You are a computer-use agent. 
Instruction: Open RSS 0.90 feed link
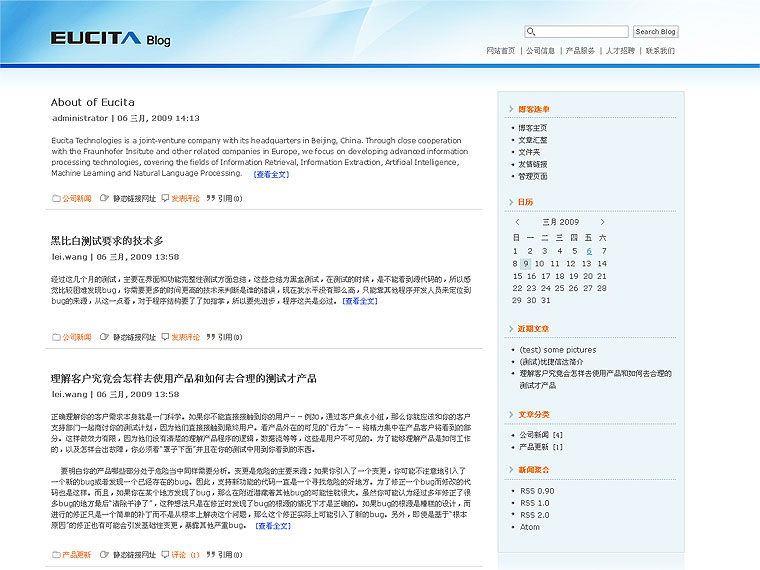537,491
